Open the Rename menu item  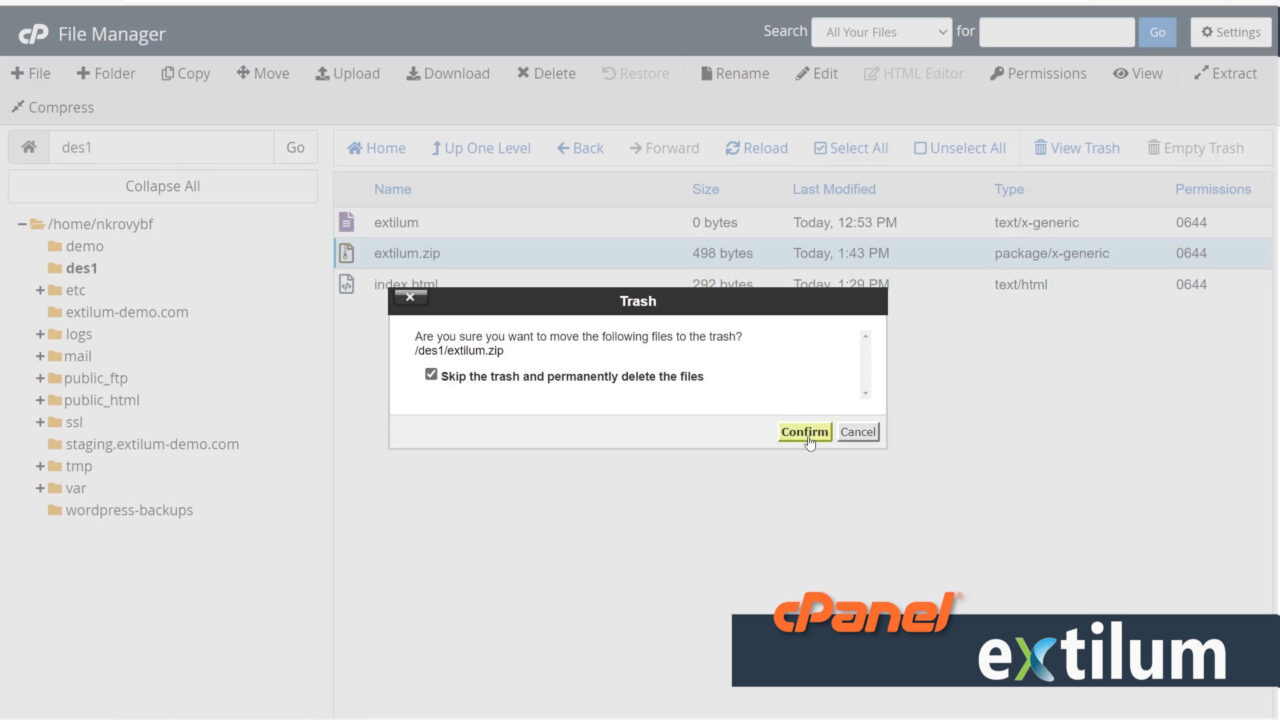click(x=734, y=73)
